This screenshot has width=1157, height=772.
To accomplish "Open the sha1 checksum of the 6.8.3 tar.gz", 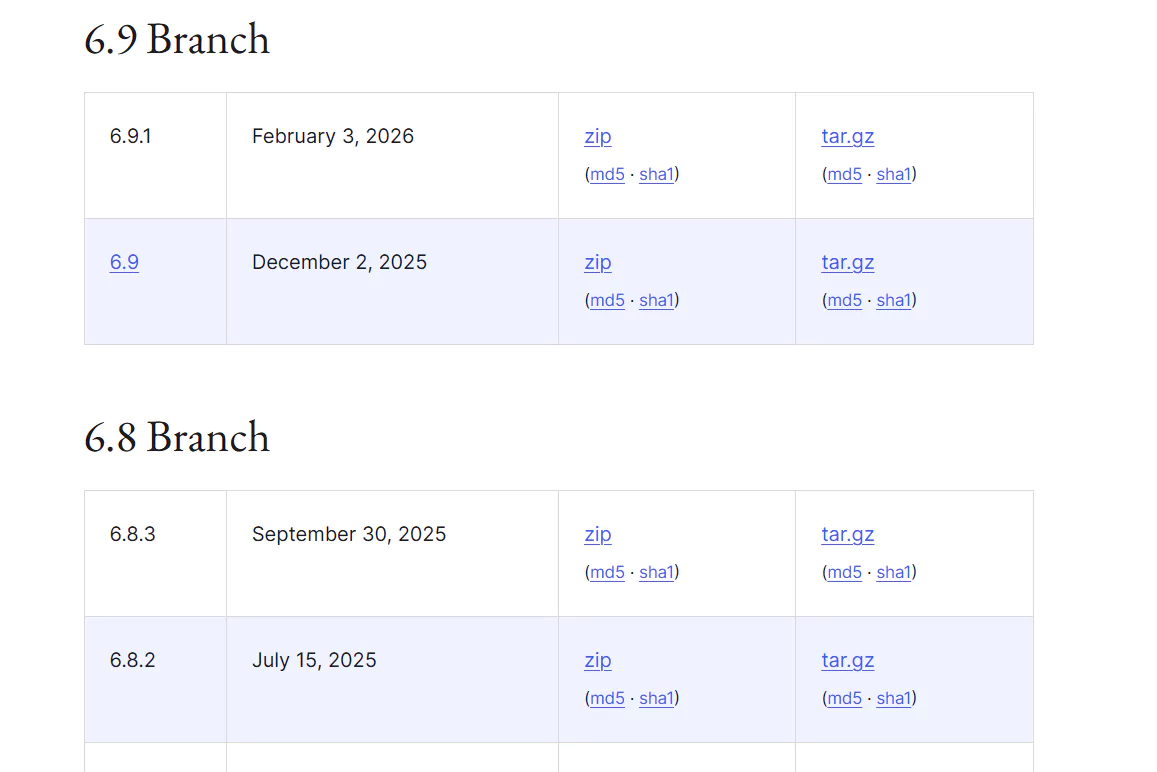I will pos(893,572).
